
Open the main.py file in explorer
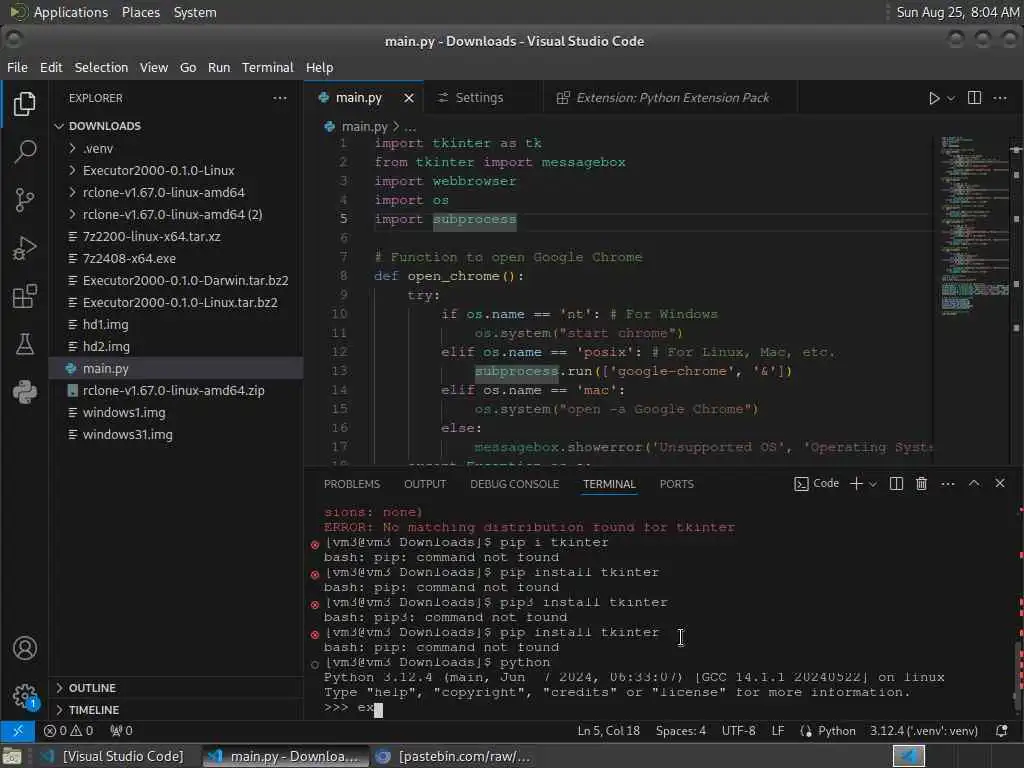(x=176, y=368)
